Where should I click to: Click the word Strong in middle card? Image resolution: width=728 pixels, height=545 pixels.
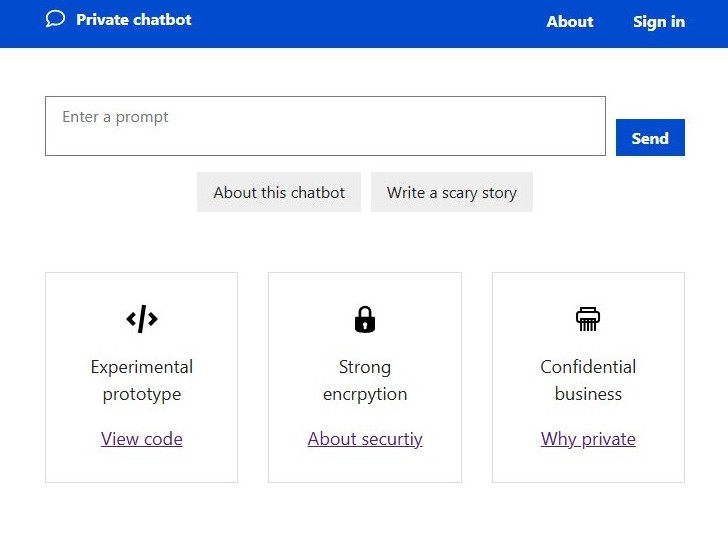pyautogui.click(x=365, y=367)
